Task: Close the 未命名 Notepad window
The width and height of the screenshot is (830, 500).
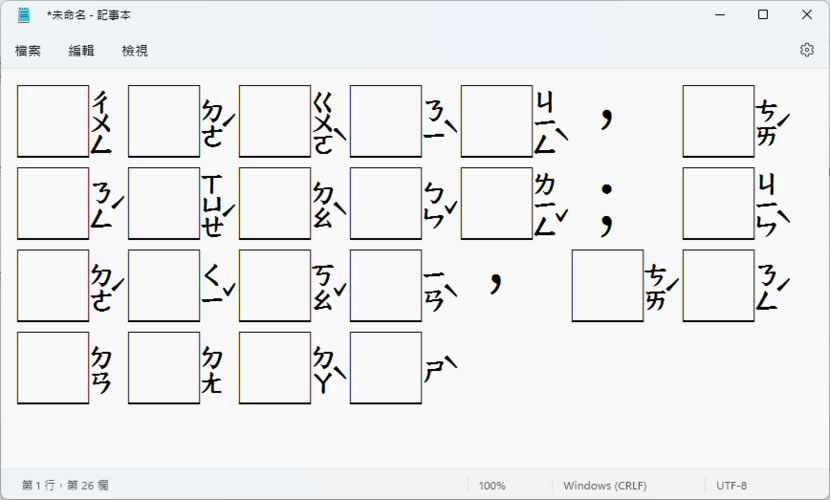Action: (807, 15)
